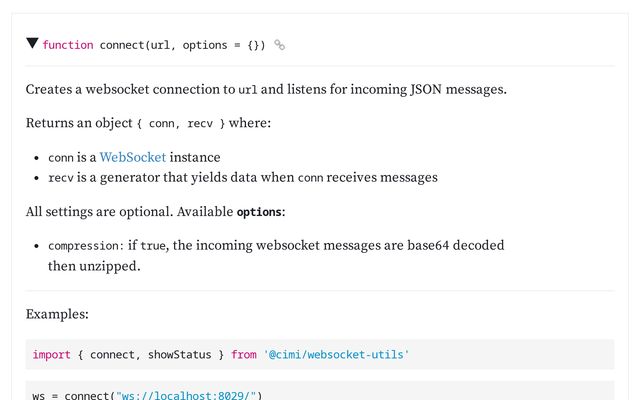Viewport: 640px width, 400px height.
Task: Click the "ws://localhost:8029/" URL string
Action: [186, 395]
